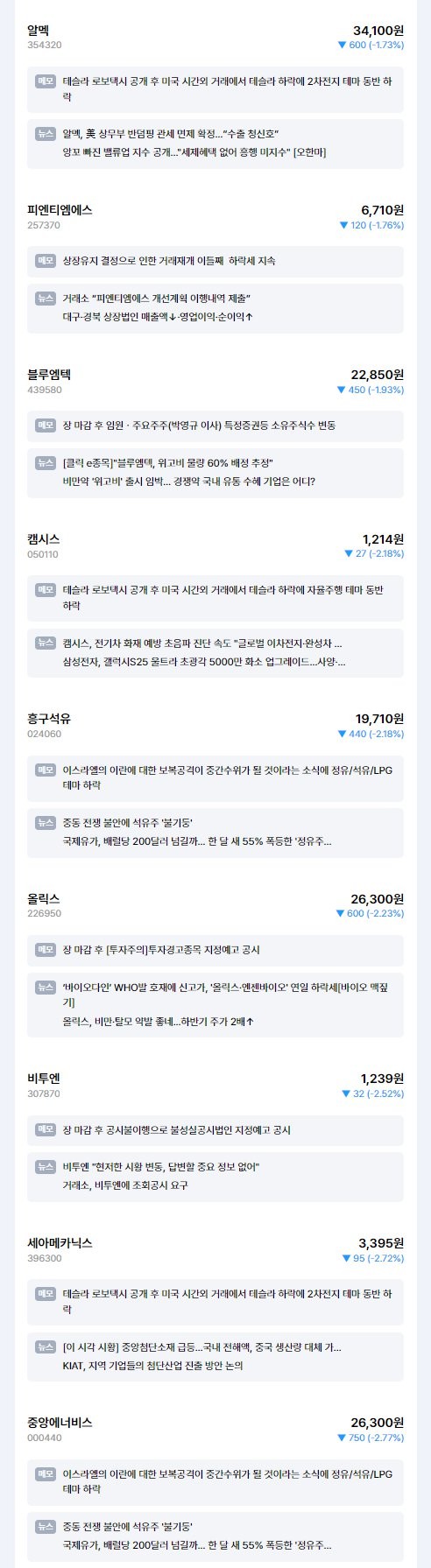The height and width of the screenshot is (1568, 431).
Task: Open the 알멕 stock name
Action: [x=38, y=30]
